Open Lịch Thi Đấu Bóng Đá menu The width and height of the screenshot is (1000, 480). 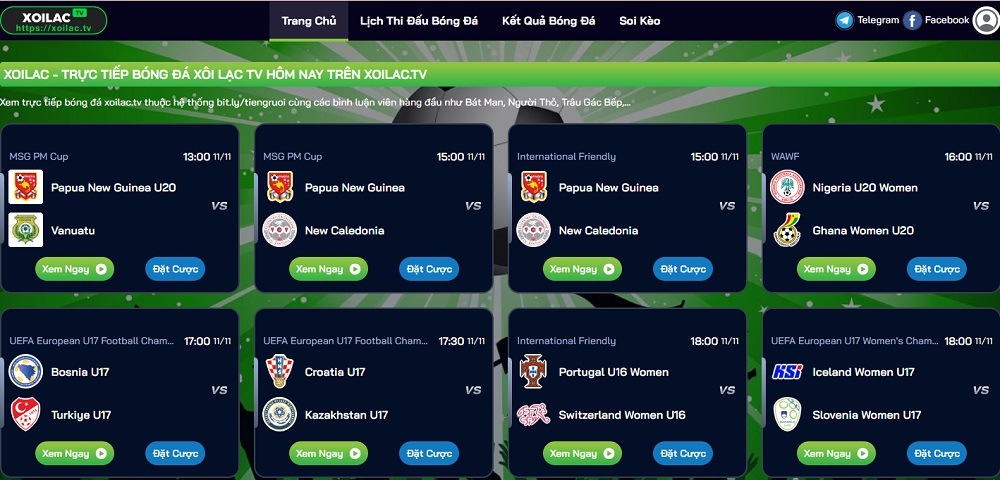(418, 21)
